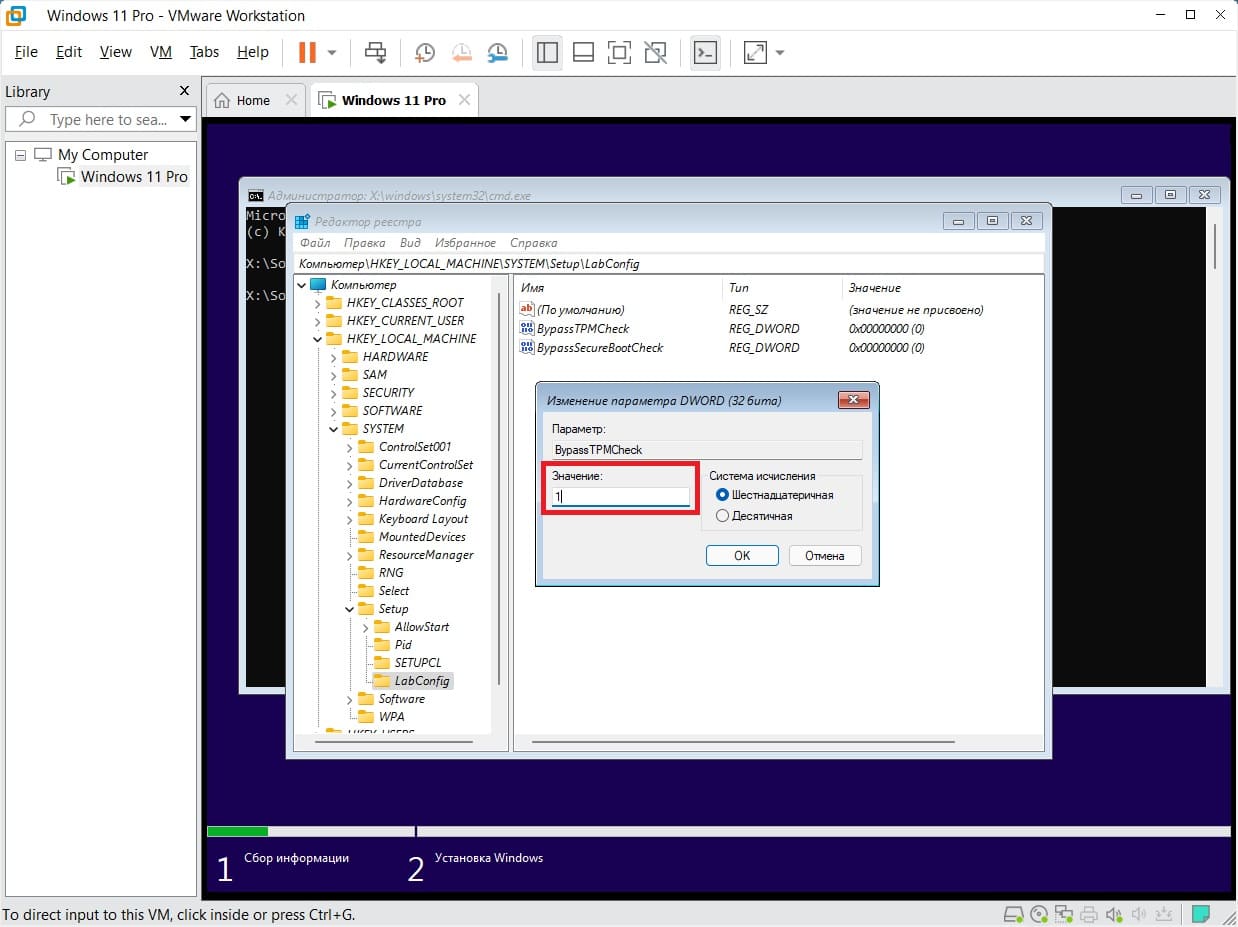Open the Tabs menu
Screen dimensions: 1238x927
coord(204,52)
